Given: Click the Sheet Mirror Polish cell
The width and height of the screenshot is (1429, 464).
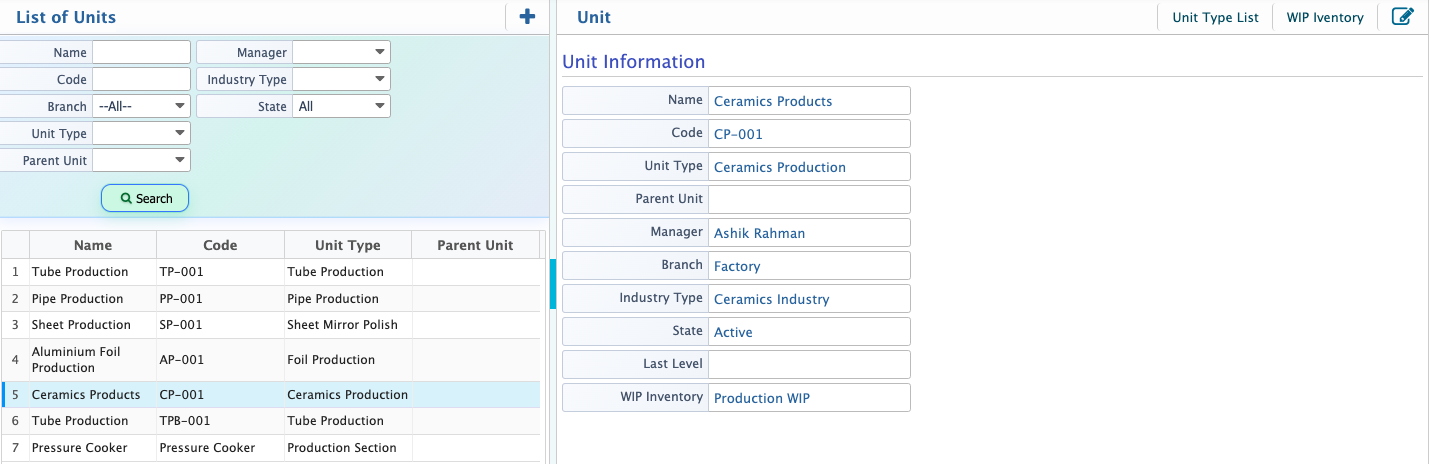Looking at the screenshot, I should tap(342, 325).
